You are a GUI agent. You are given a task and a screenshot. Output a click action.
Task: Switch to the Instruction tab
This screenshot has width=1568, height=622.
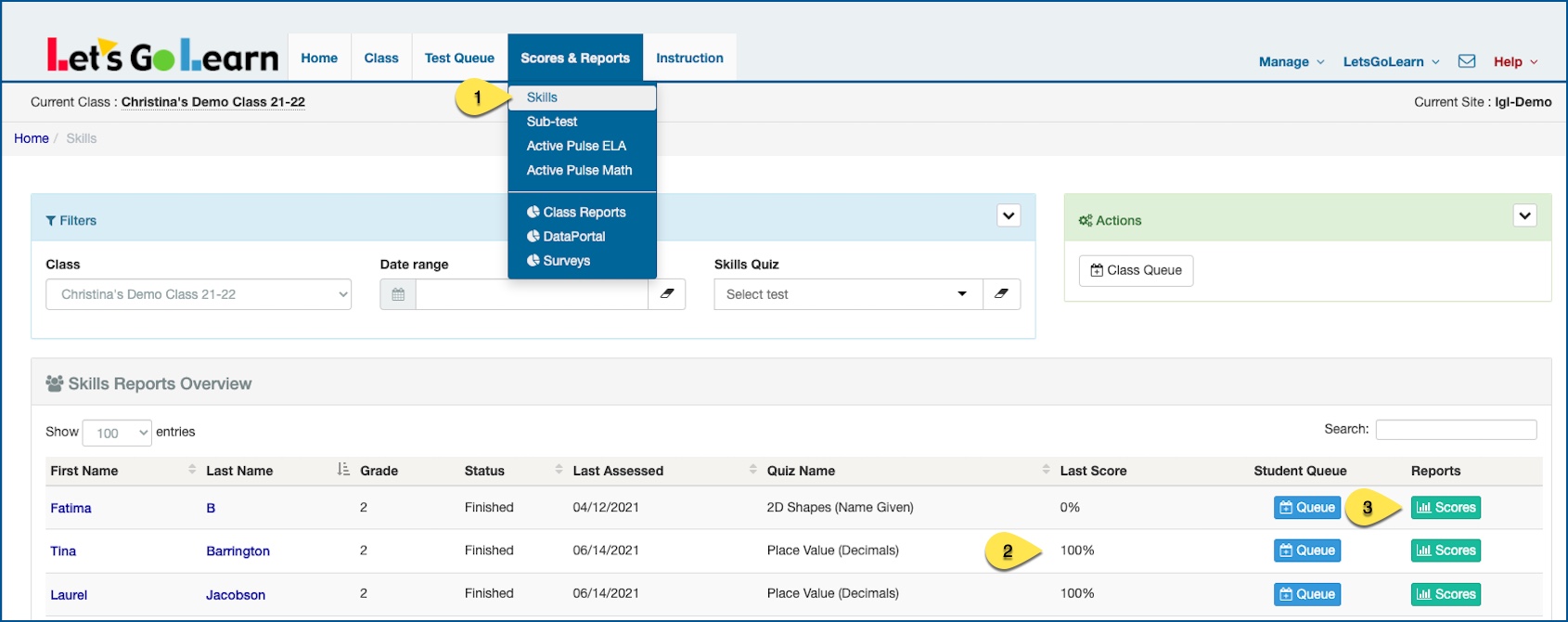[x=689, y=58]
